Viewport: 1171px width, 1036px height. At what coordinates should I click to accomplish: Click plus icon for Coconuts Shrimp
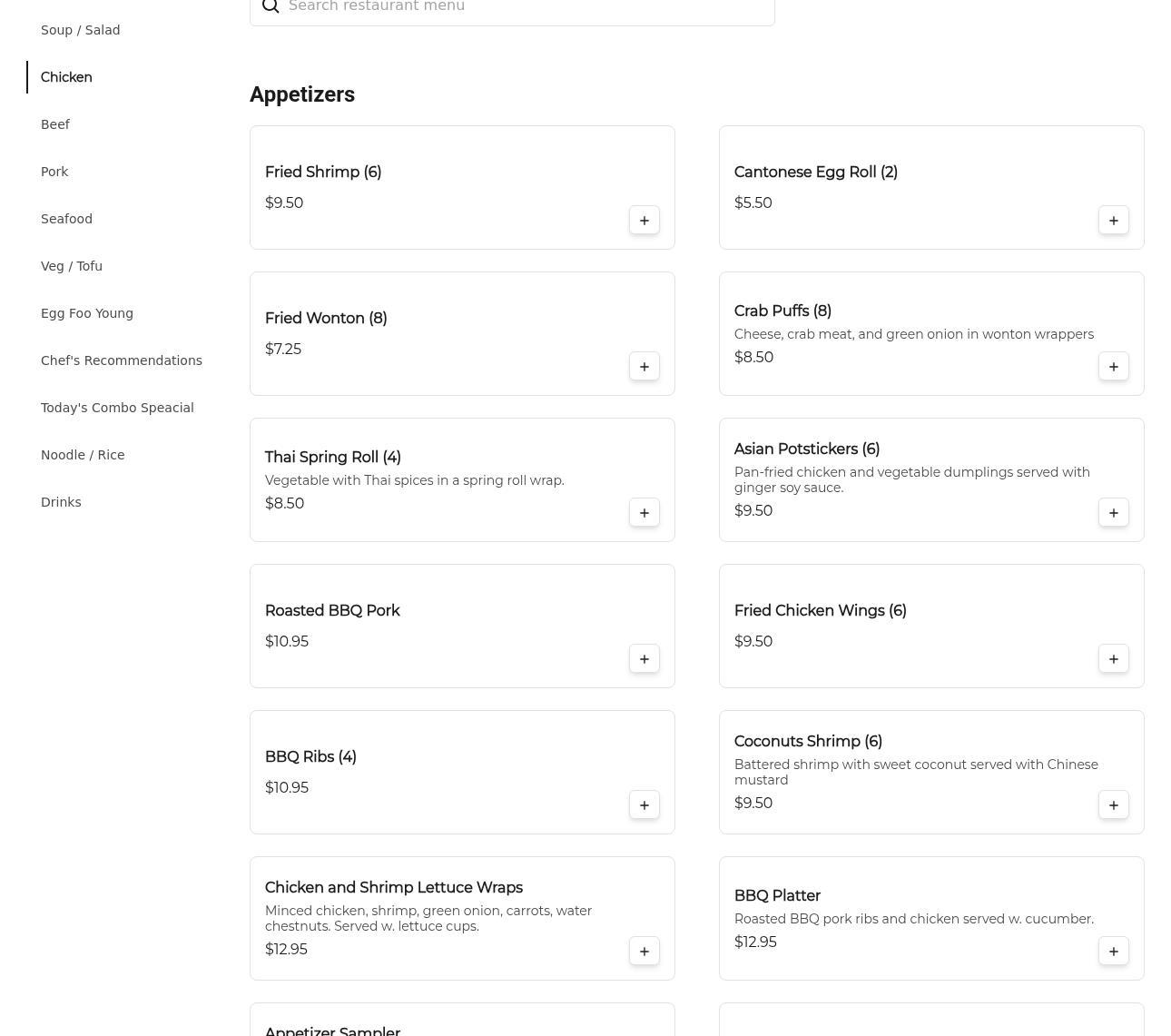[1113, 805]
